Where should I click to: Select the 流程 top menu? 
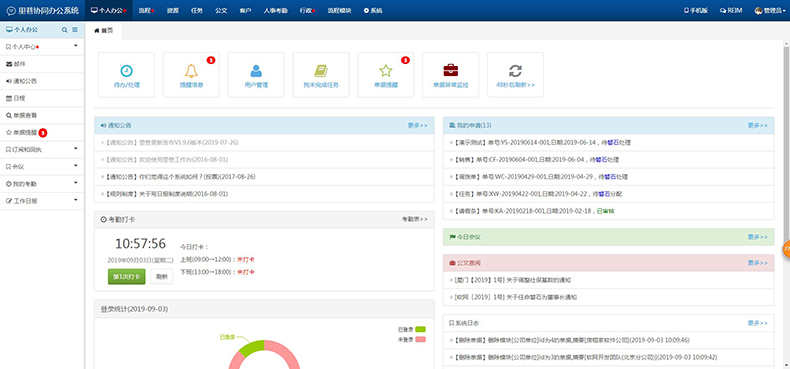point(146,11)
